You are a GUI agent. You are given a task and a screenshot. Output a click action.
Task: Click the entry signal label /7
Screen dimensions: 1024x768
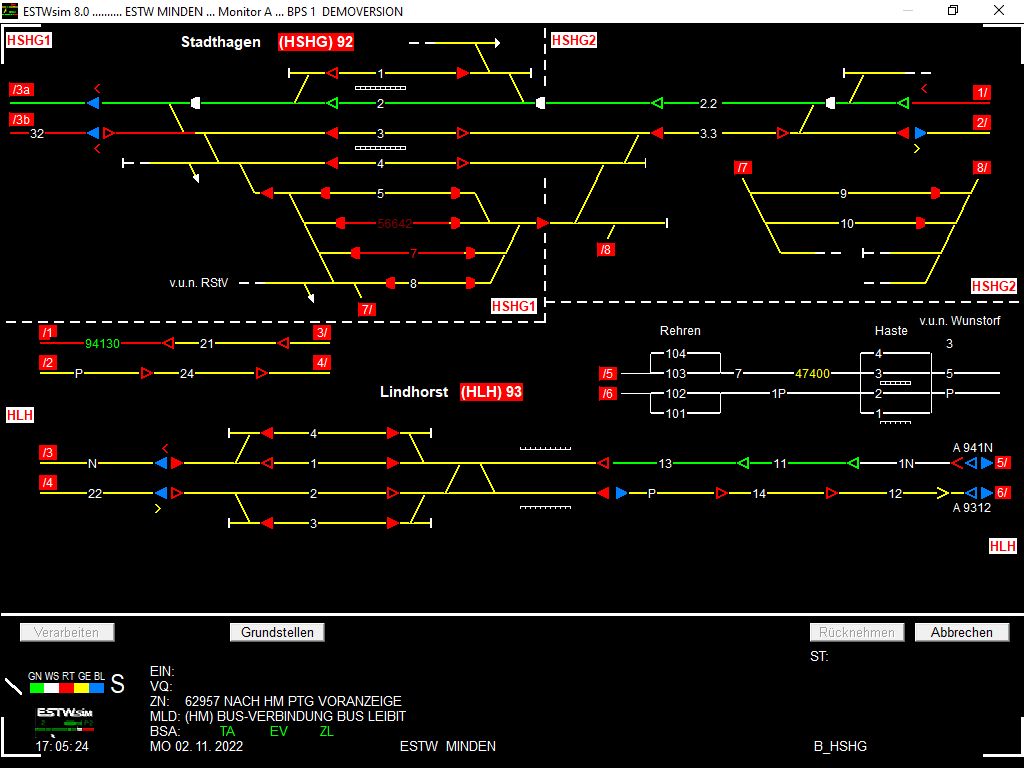click(743, 166)
